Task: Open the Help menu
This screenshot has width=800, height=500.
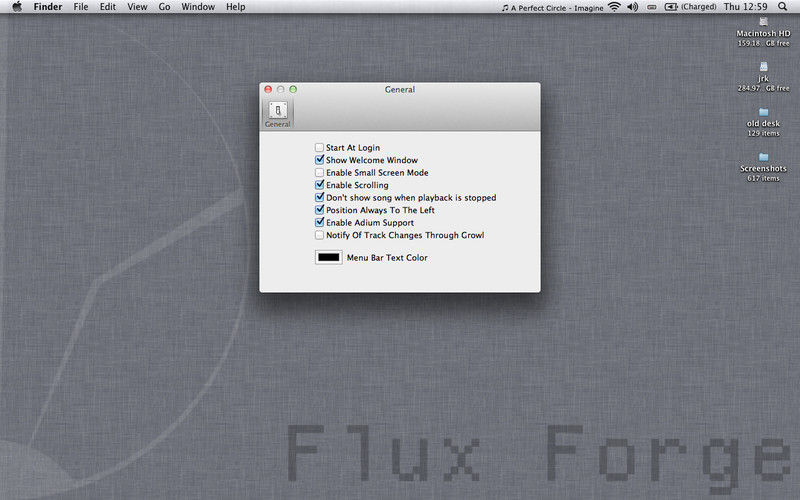Action: [236, 7]
